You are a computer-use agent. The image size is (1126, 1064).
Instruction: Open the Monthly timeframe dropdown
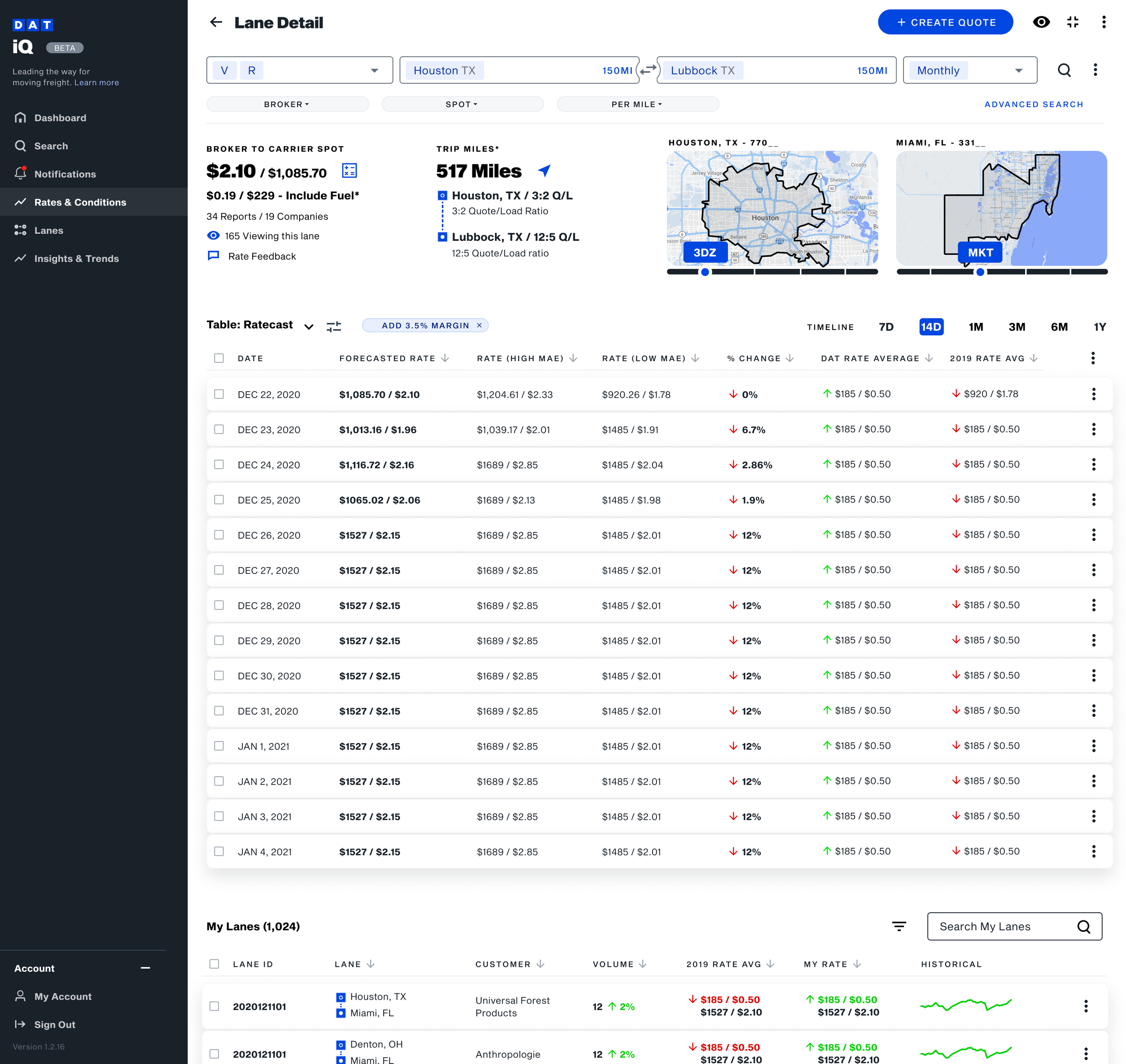point(969,70)
